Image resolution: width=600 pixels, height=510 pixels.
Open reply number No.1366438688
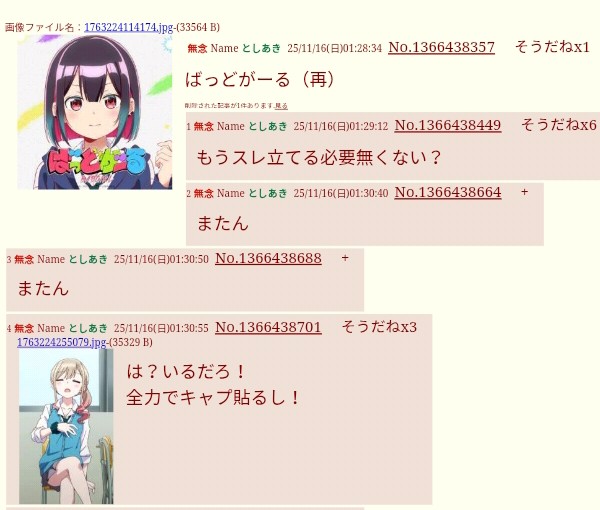(x=268, y=259)
